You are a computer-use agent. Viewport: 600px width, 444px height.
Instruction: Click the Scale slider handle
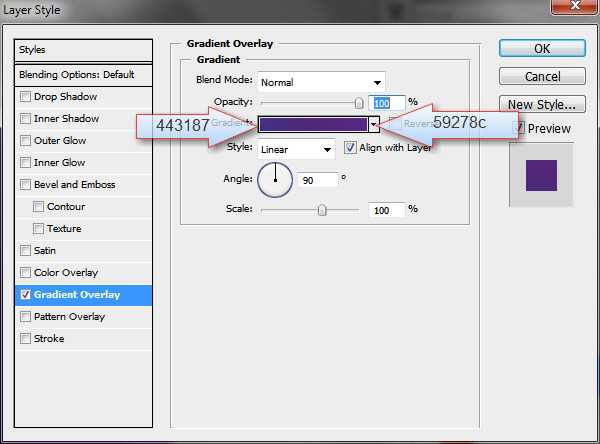(322, 210)
